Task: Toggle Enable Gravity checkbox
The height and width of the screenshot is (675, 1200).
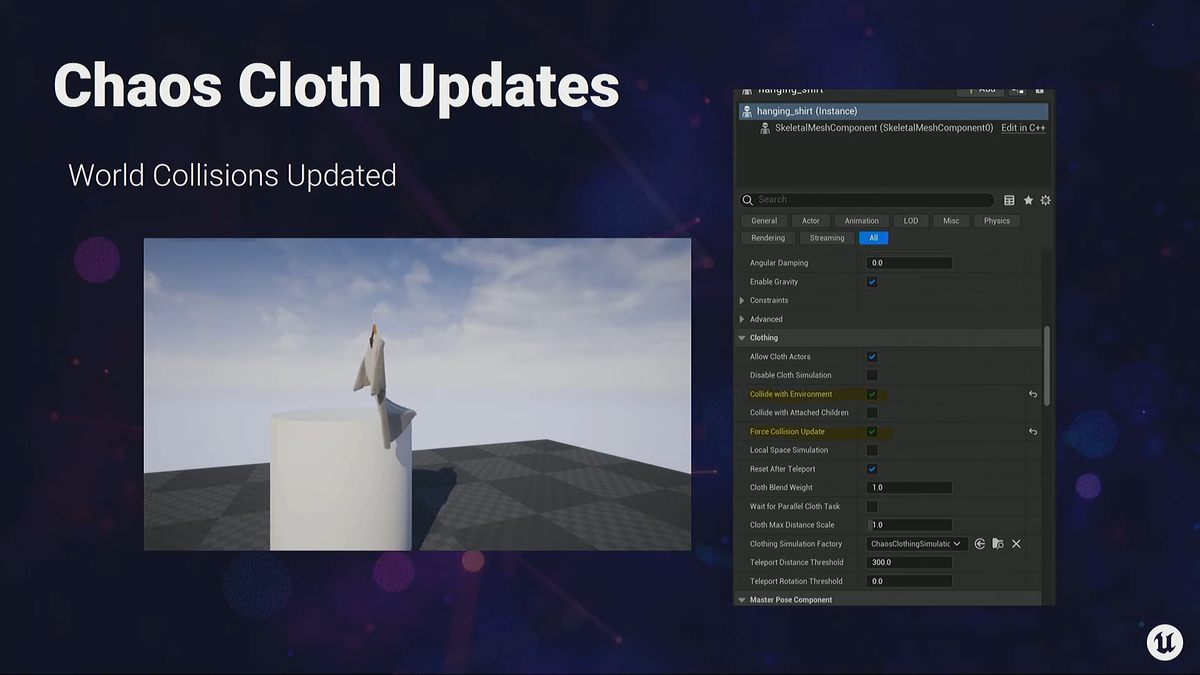Action: click(x=872, y=282)
